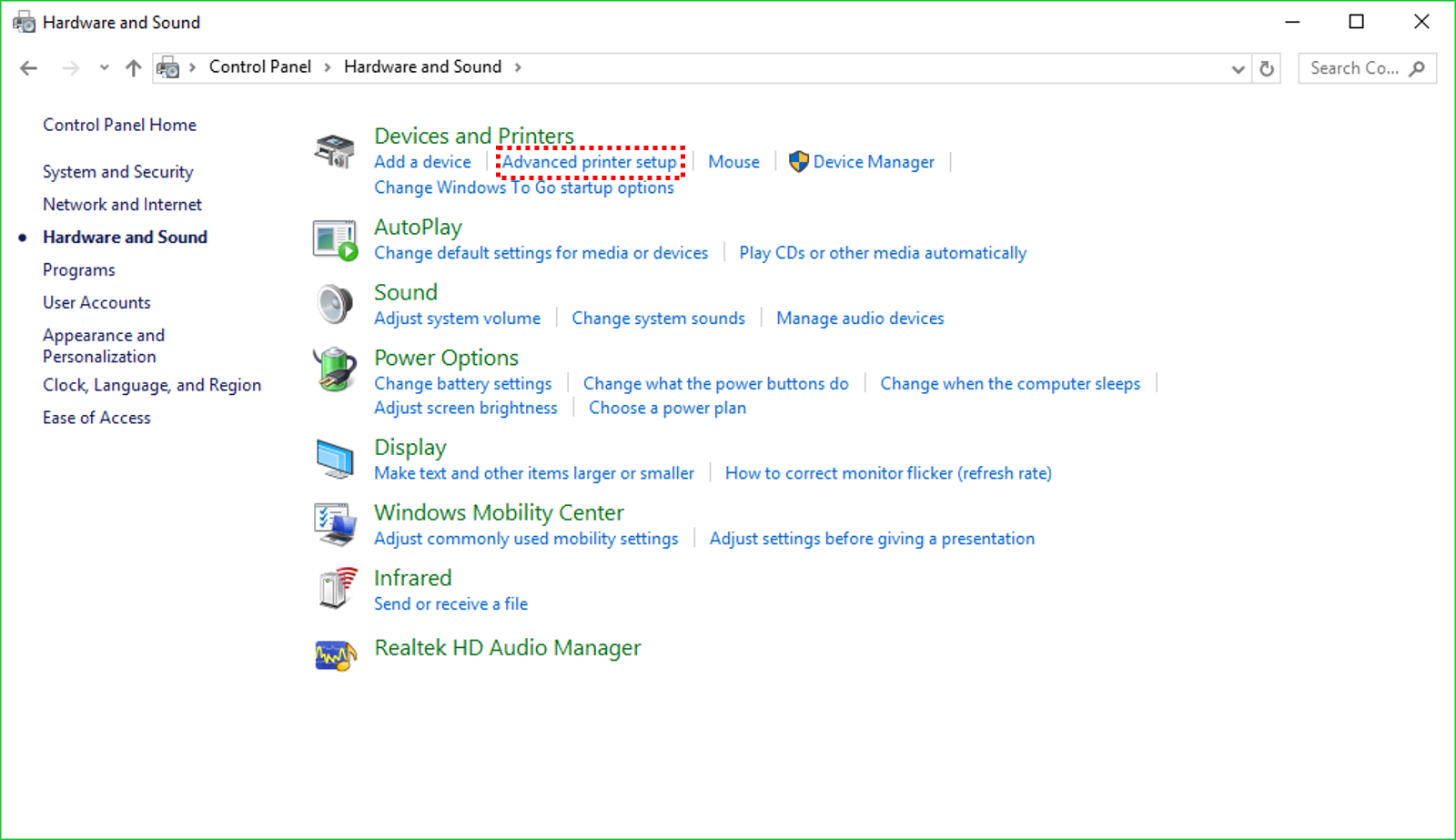This screenshot has width=1456, height=840.
Task: Go back with the Back arrow
Action: [29, 67]
